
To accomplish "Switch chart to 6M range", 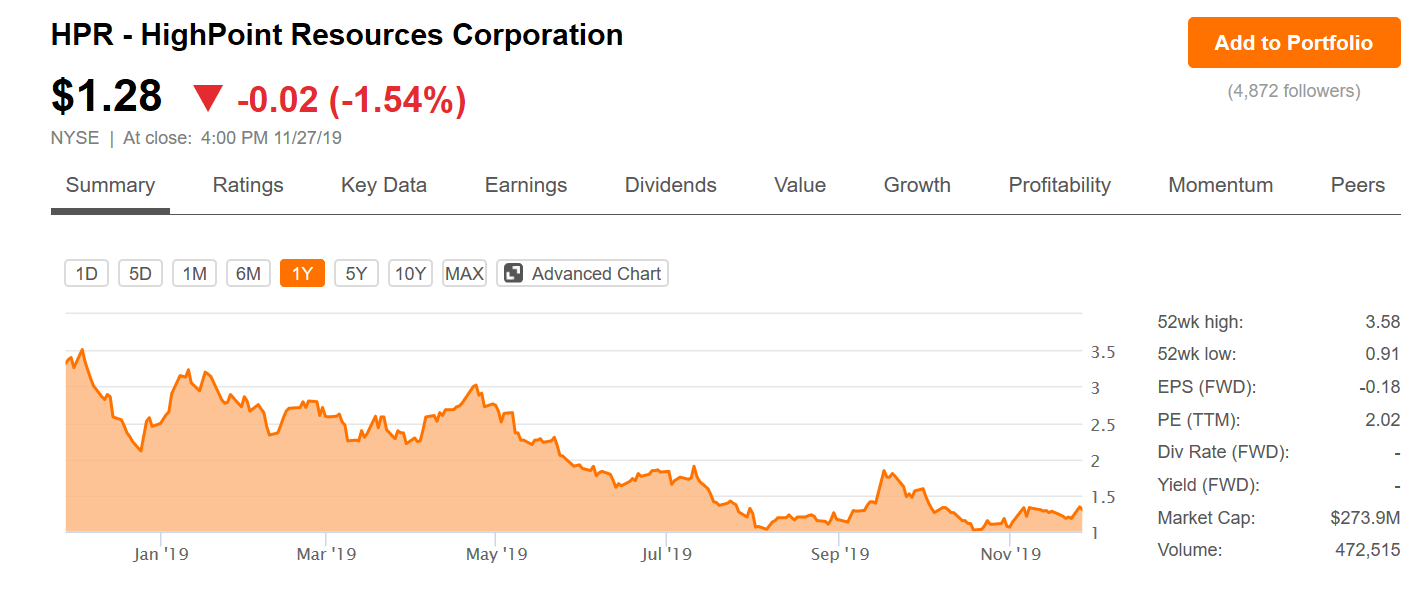I will pos(249,273).
